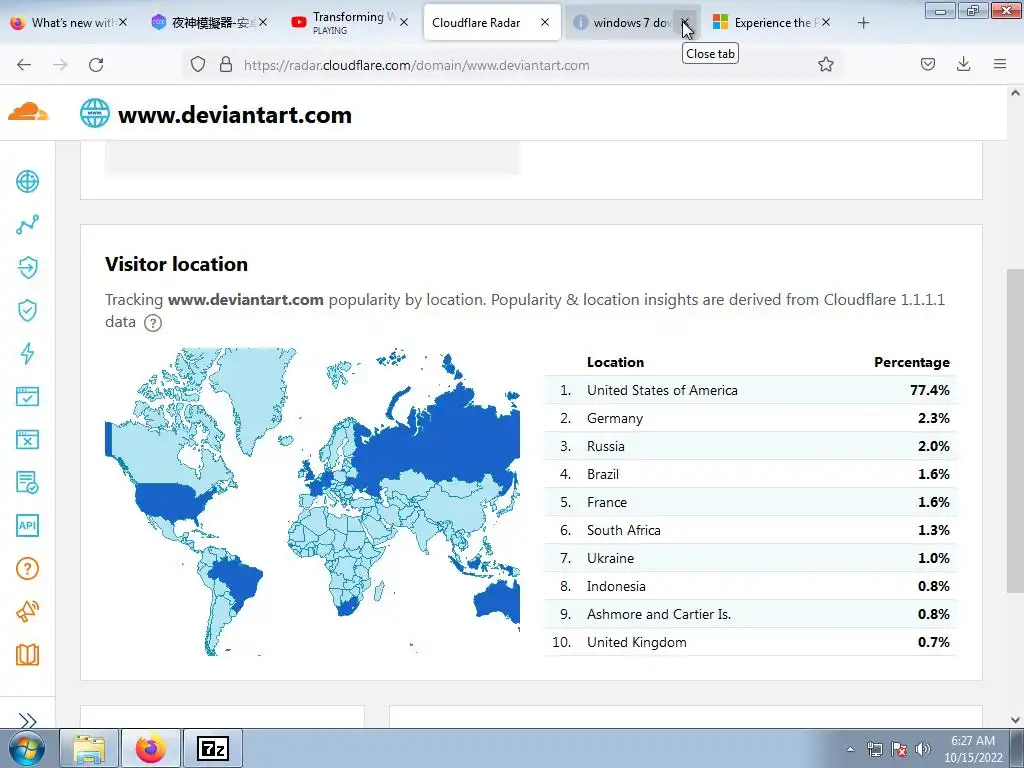Open the shield checkmark sidebar icon
The image size is (1024, 768).
point(27,310)
